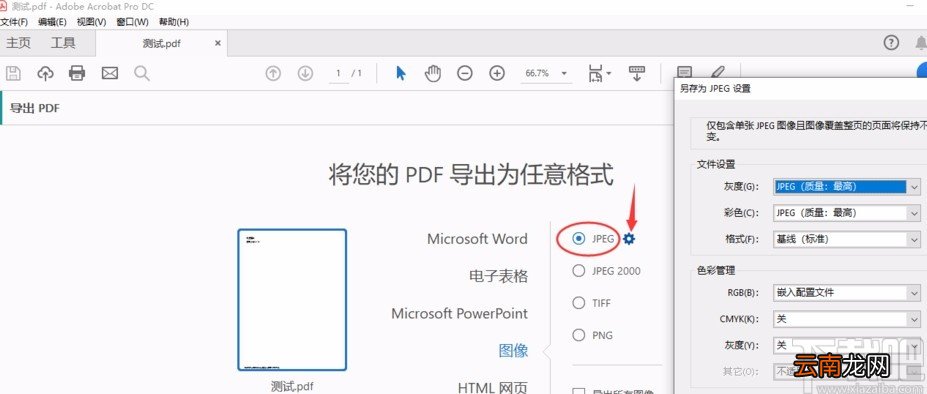Click the Save file toolbar icon
Screen dimensions: 927x394
13,73
